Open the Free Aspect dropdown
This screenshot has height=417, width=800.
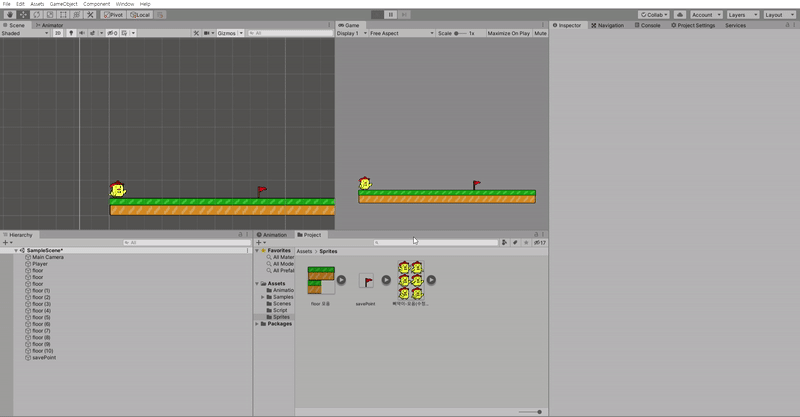coord(402,33)
